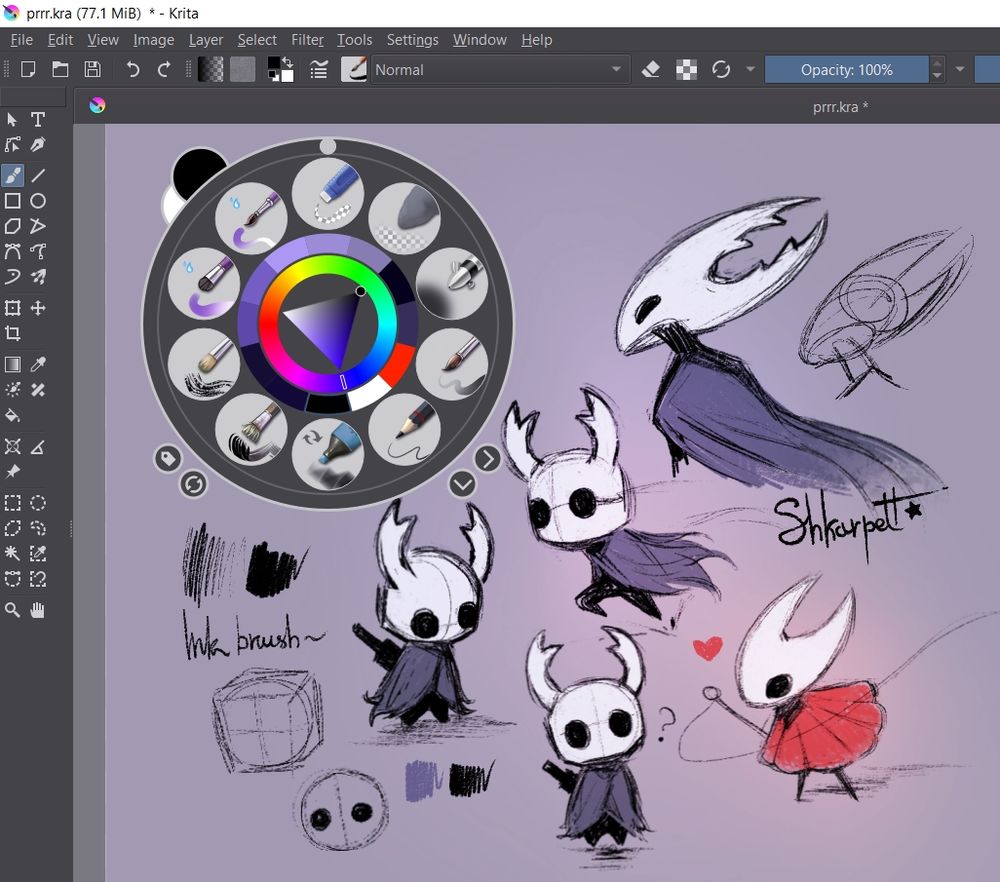Screen dimensions: 1000x882
Task: Toggle preserve alpha
Action: [686, 69]
